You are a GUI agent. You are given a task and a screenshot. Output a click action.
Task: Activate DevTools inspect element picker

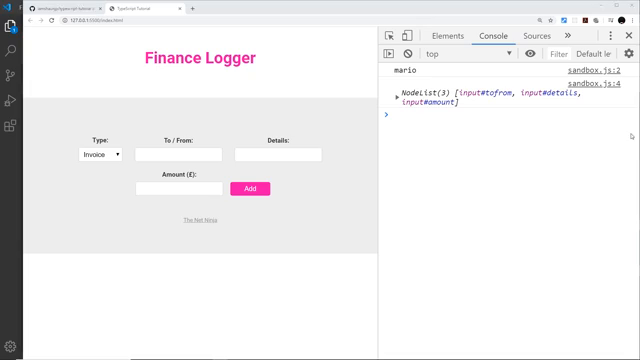pos(389,36)
